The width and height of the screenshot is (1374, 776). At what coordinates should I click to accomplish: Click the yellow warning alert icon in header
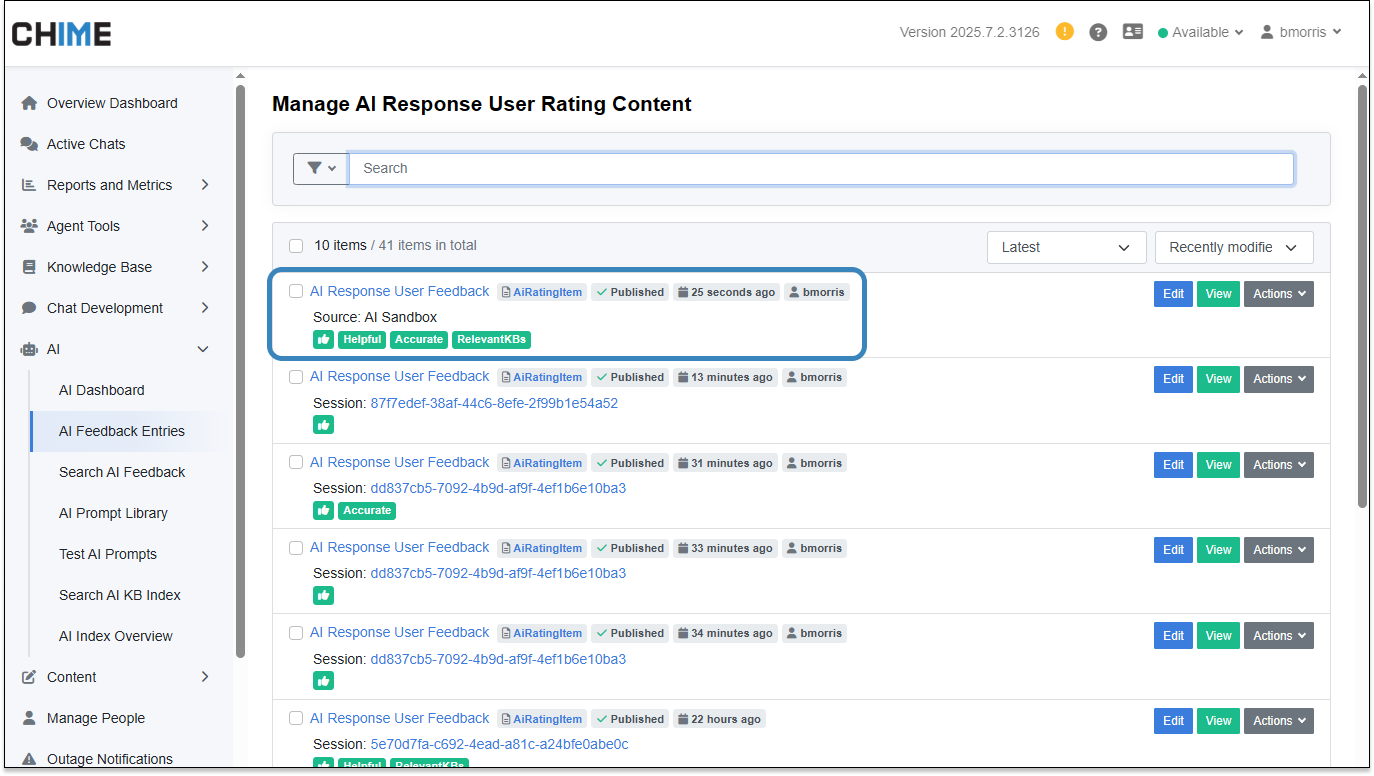1065,32
